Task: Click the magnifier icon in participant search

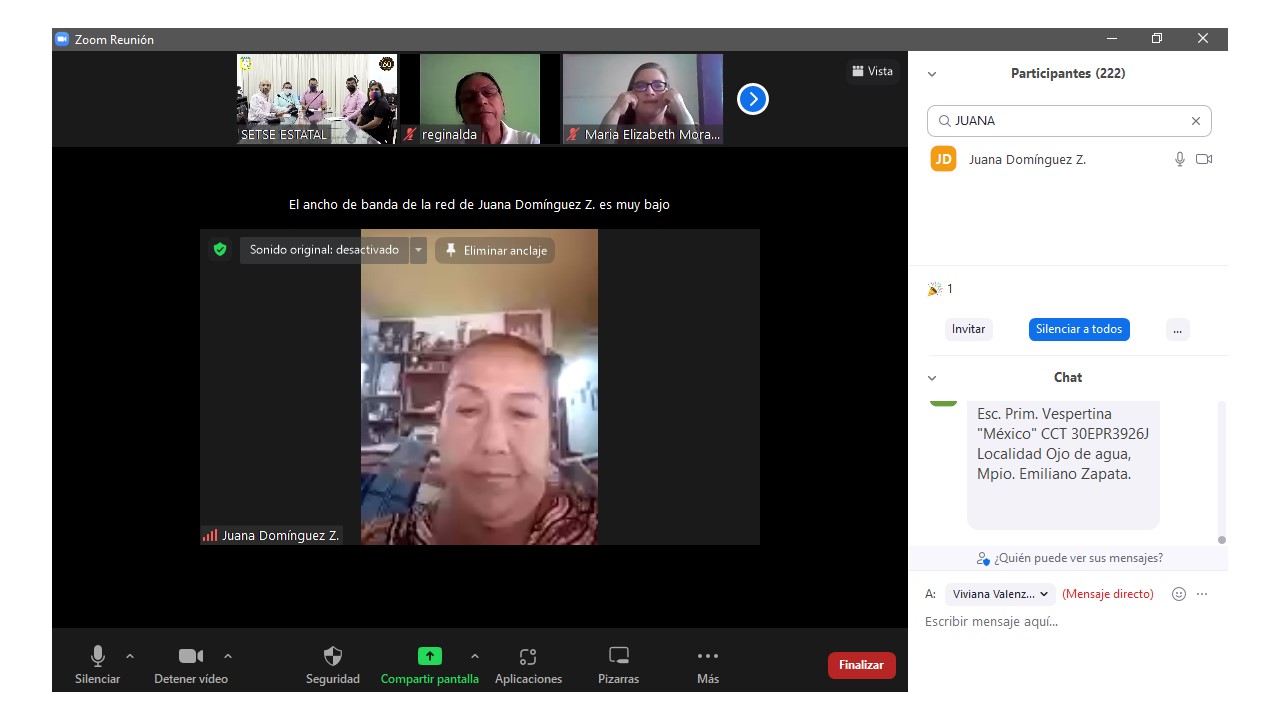Action: click(944, 121)
